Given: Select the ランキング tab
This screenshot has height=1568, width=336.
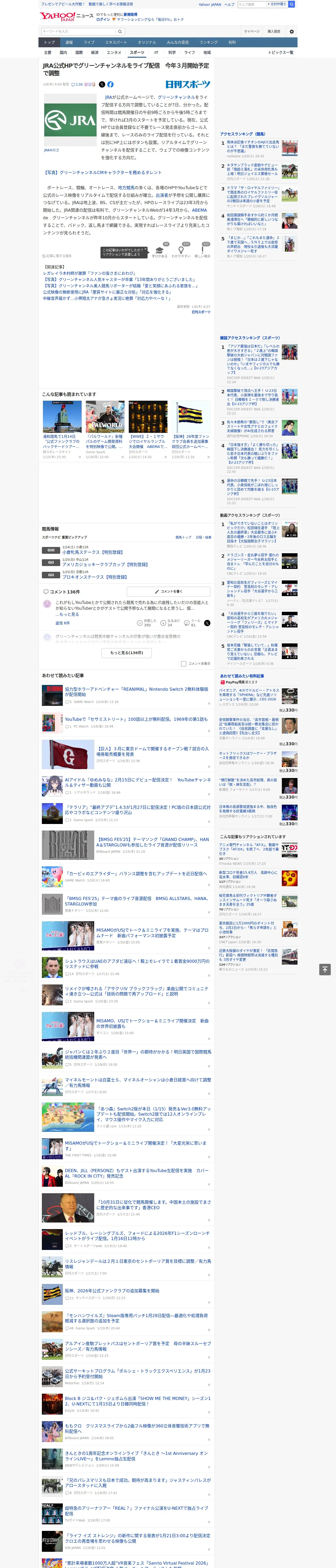Looking at the screenshot, I should pos(209,43).
